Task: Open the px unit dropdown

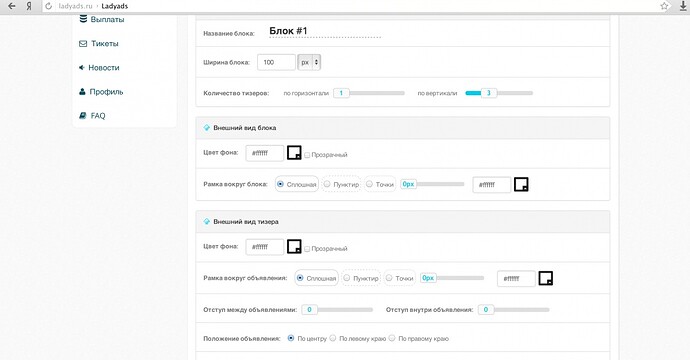Action: coord(309,62)
